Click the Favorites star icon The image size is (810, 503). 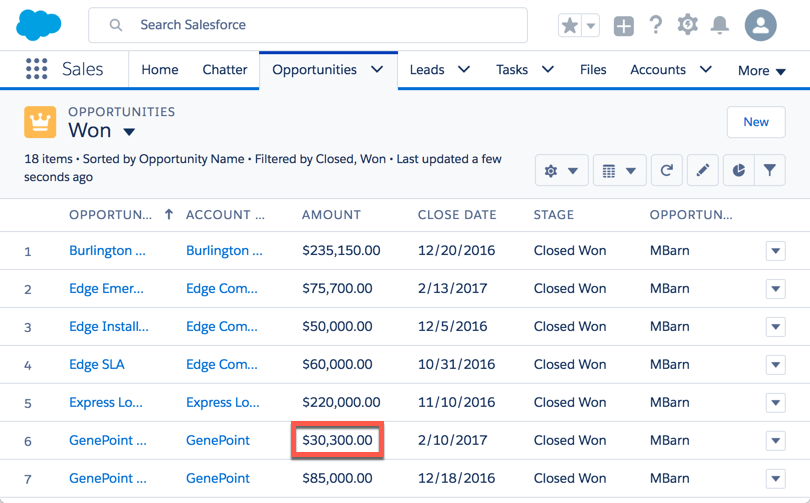coord(570,25)
